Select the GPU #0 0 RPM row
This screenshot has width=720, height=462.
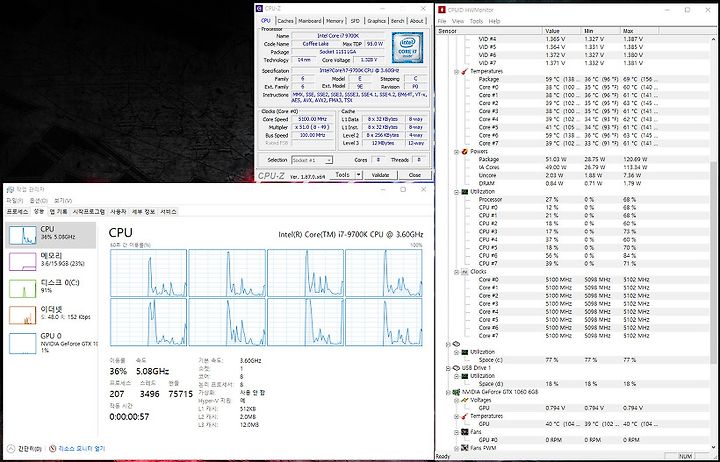(572, 440)
